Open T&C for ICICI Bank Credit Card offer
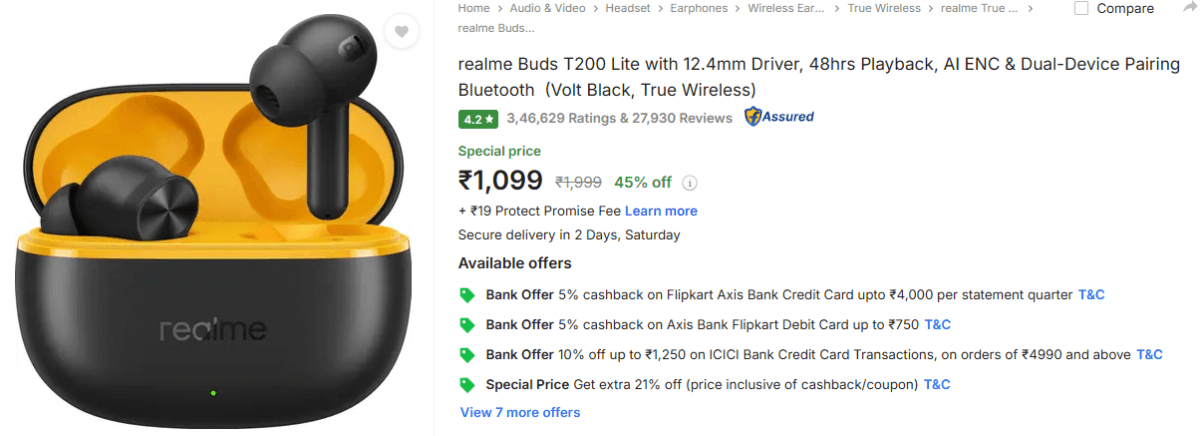 1149,354
